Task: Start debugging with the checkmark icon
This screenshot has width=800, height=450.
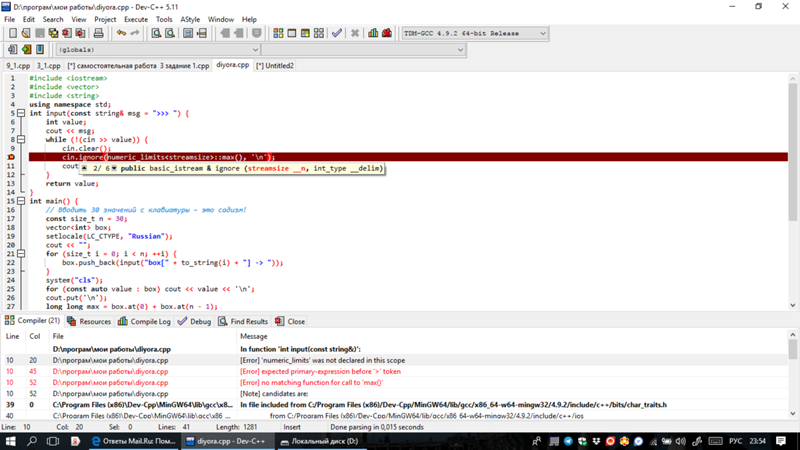Action: [337, 33]
